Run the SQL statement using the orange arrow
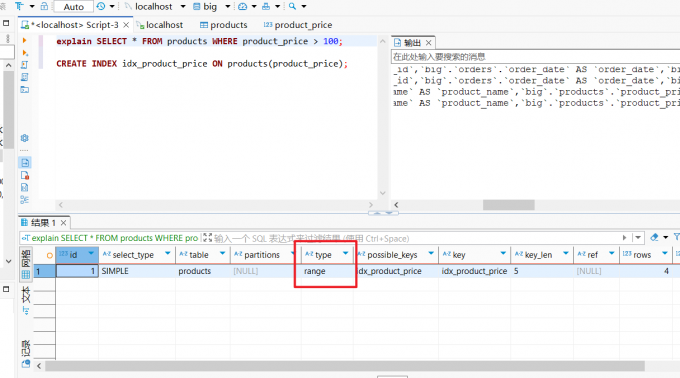This screenshot has width=680, height=378. pyautogui.click(x=24, y=40)
